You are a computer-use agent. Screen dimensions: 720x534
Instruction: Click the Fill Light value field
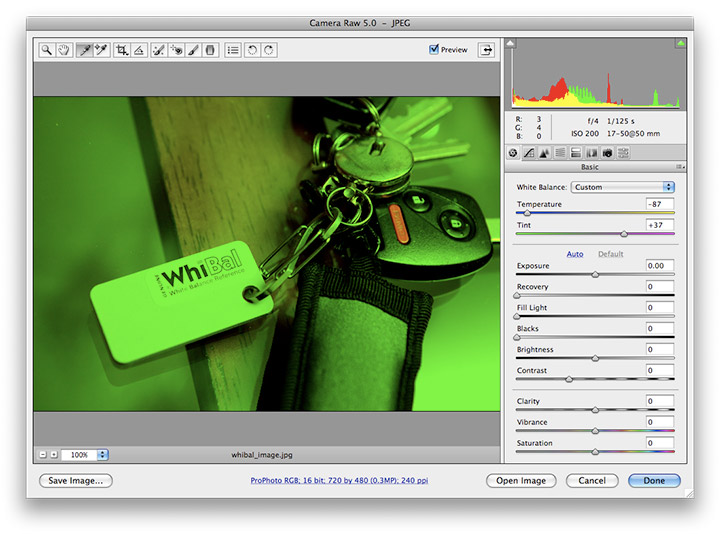tap(660, 308)
